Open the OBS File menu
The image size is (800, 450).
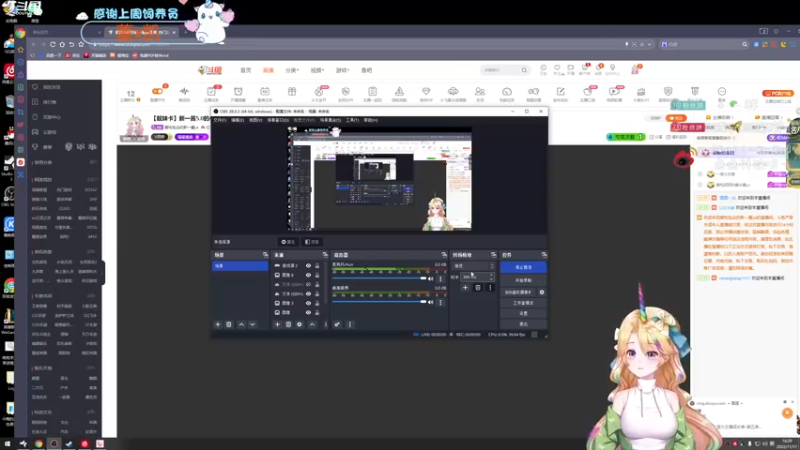click(219, 120)
